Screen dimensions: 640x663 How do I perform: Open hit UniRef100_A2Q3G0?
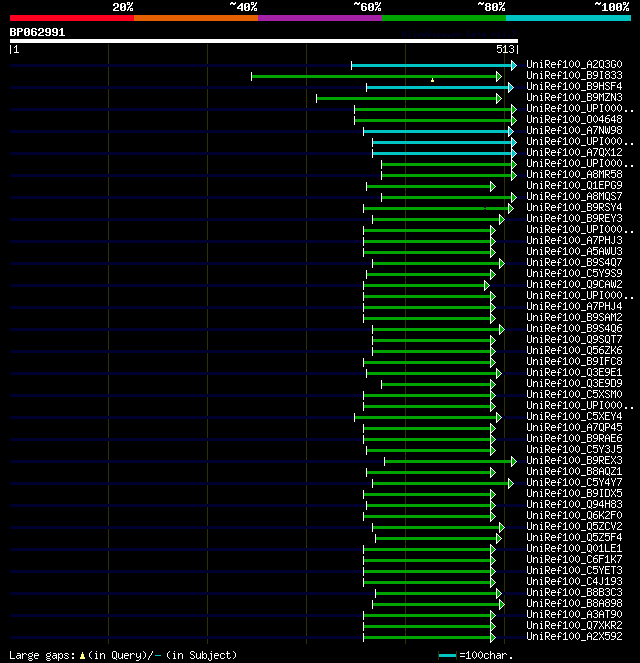[574, 64]
